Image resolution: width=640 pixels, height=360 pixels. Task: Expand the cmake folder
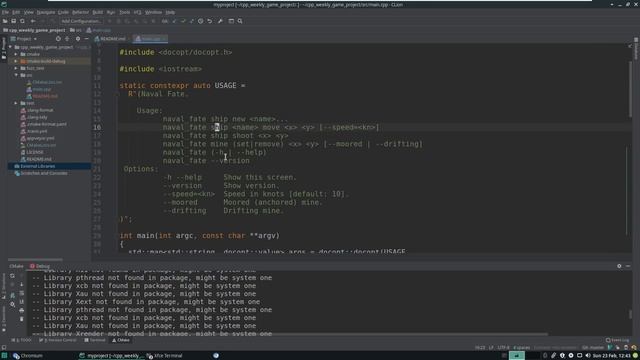click(16, 54)
